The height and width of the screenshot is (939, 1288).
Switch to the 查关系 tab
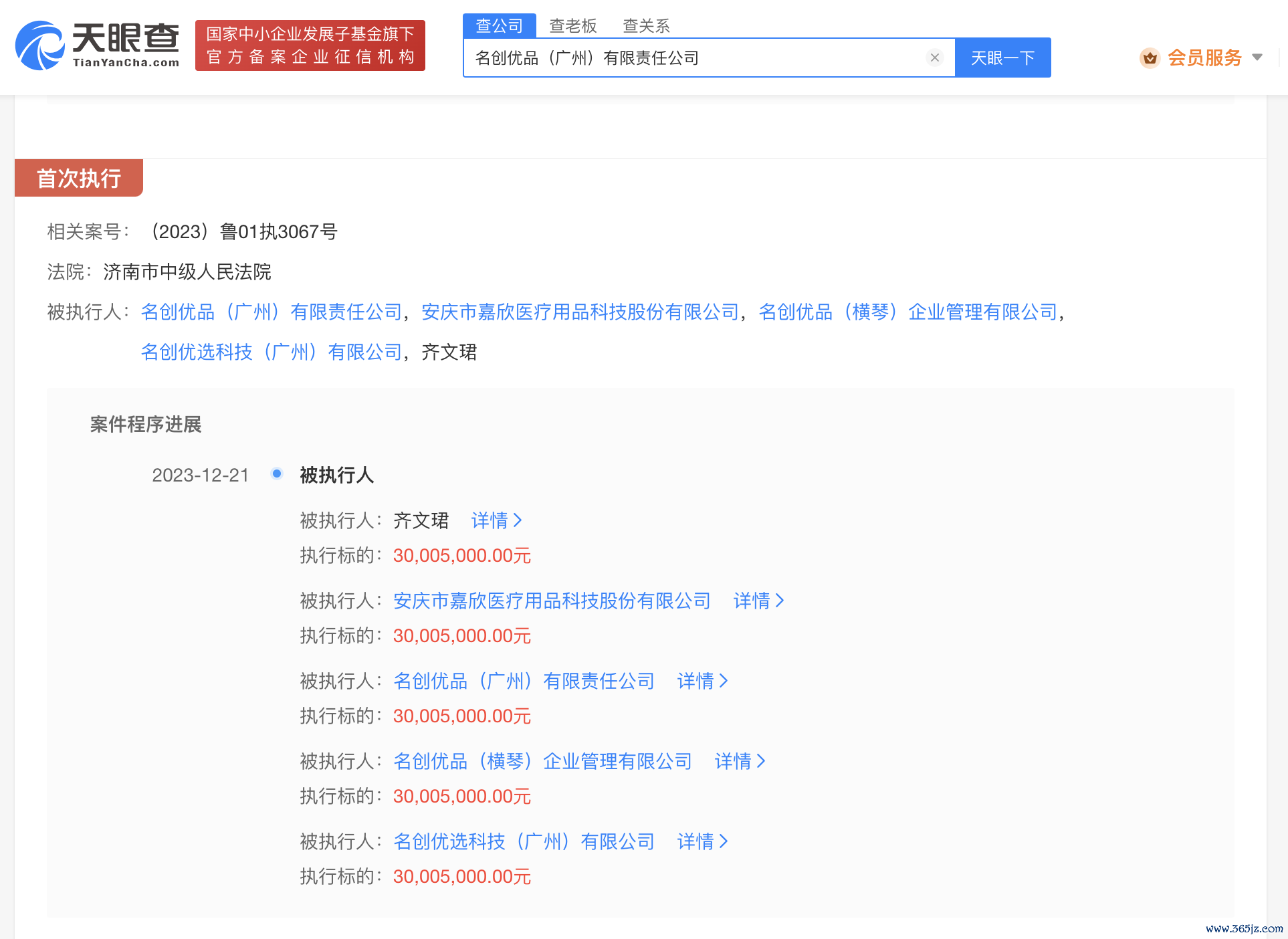point(645,26)
